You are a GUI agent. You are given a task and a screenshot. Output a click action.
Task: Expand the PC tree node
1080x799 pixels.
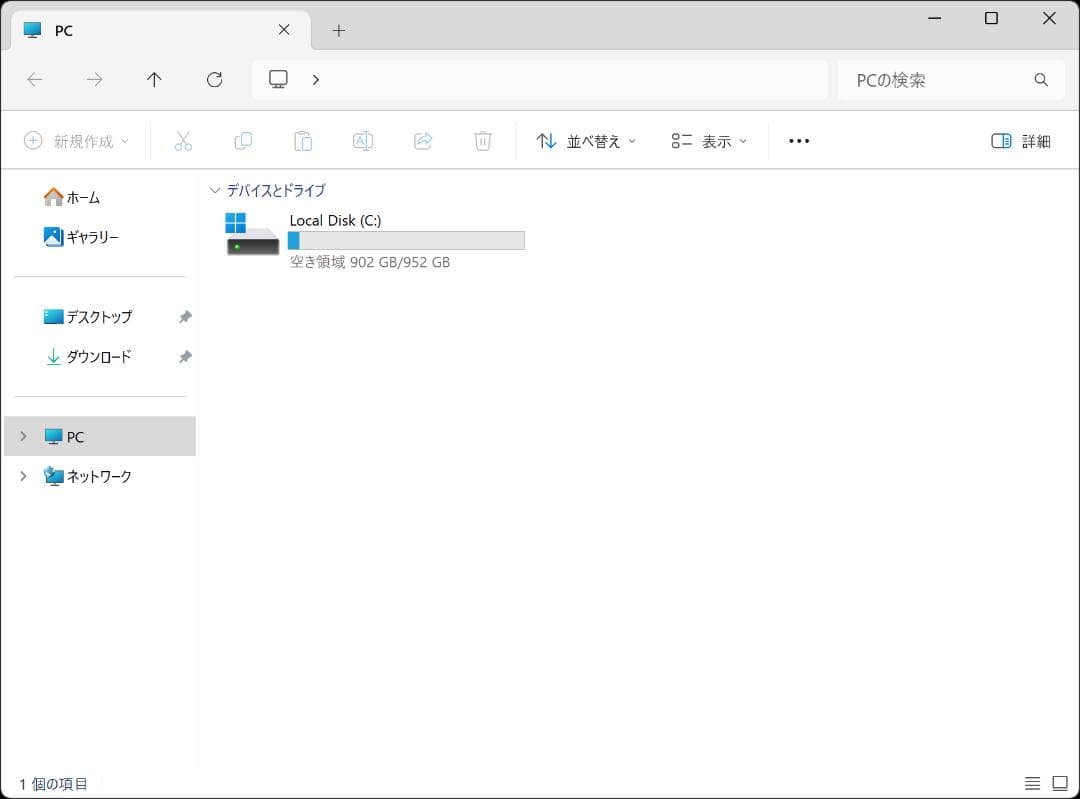(x=24, y=437)
